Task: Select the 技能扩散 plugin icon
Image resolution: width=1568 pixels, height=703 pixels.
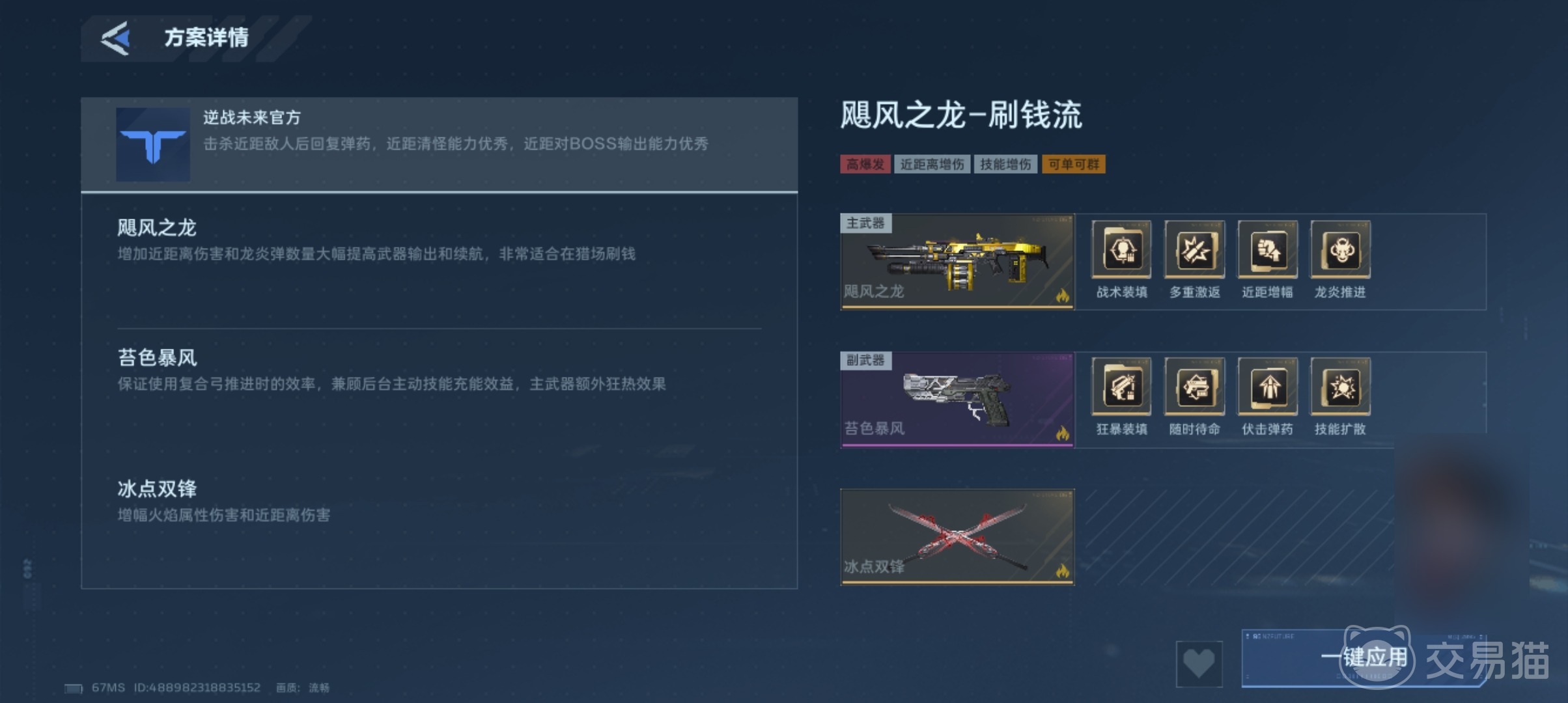Action: point(1340,386)
